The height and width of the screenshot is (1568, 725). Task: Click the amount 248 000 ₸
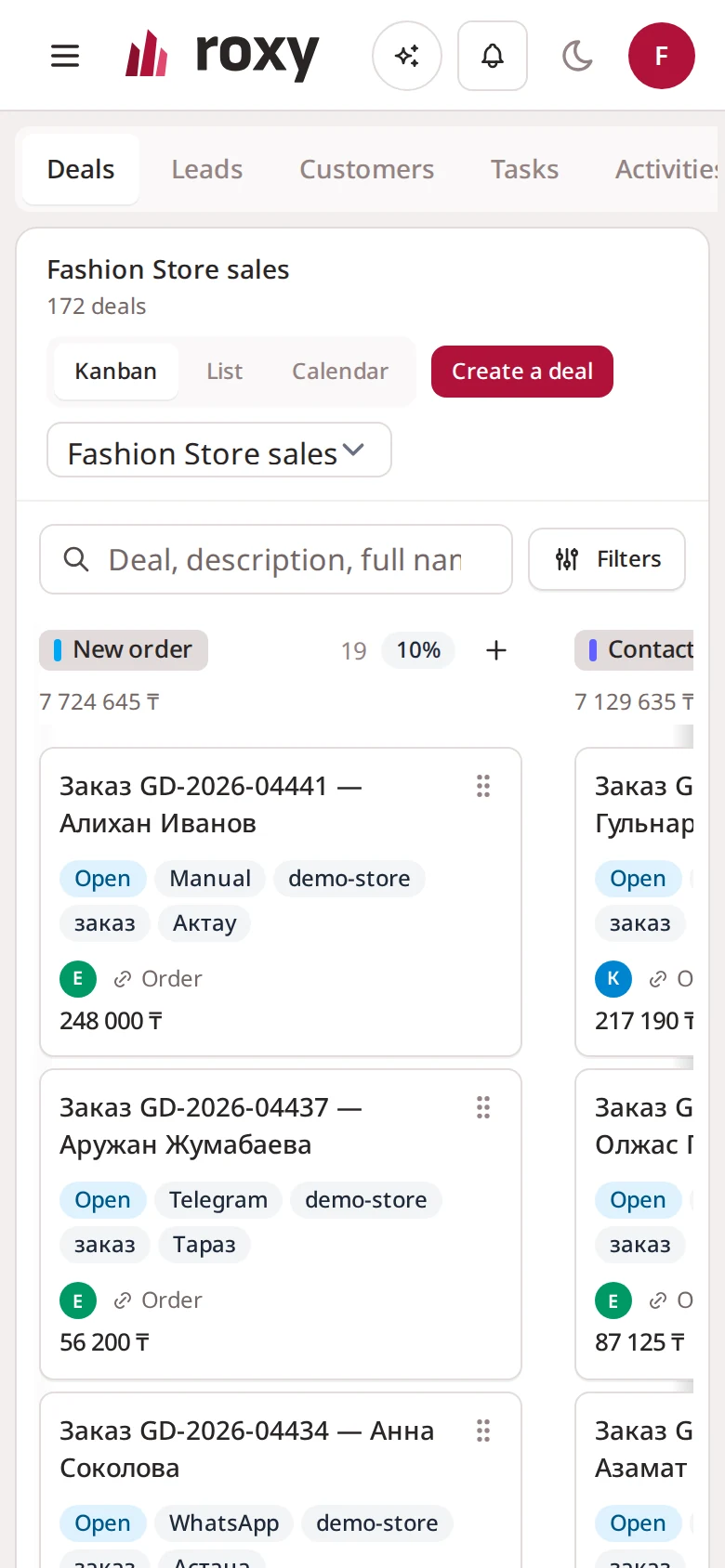tap(112, 1021)
